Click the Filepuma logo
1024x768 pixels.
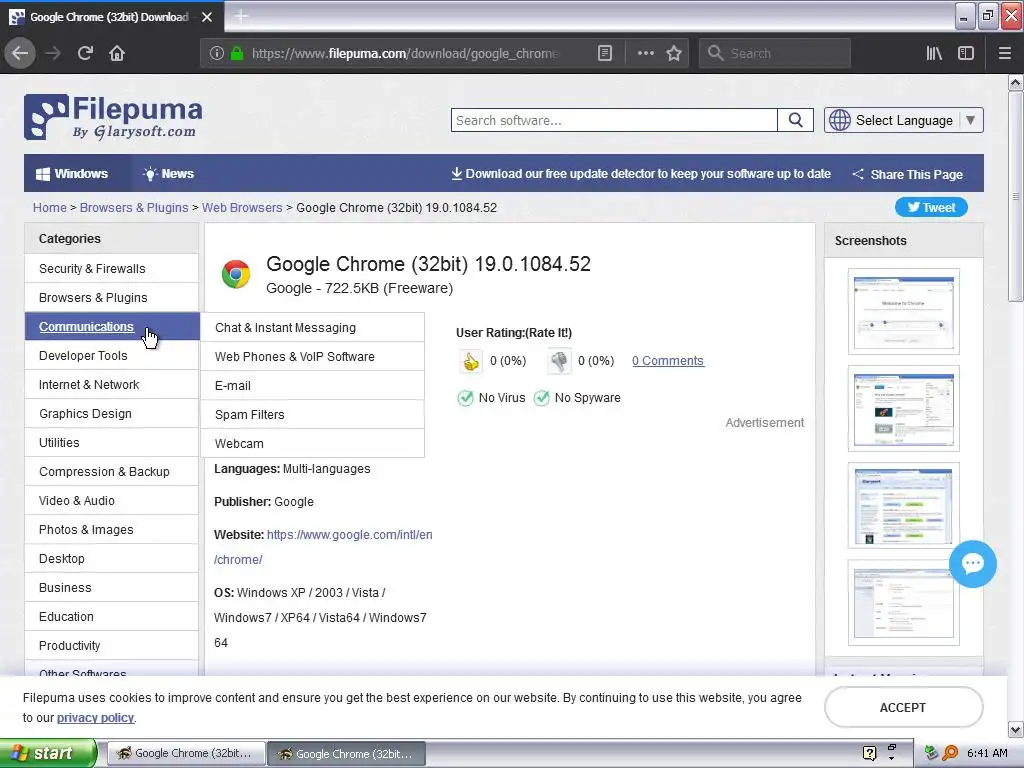click(x=113, y=118)
